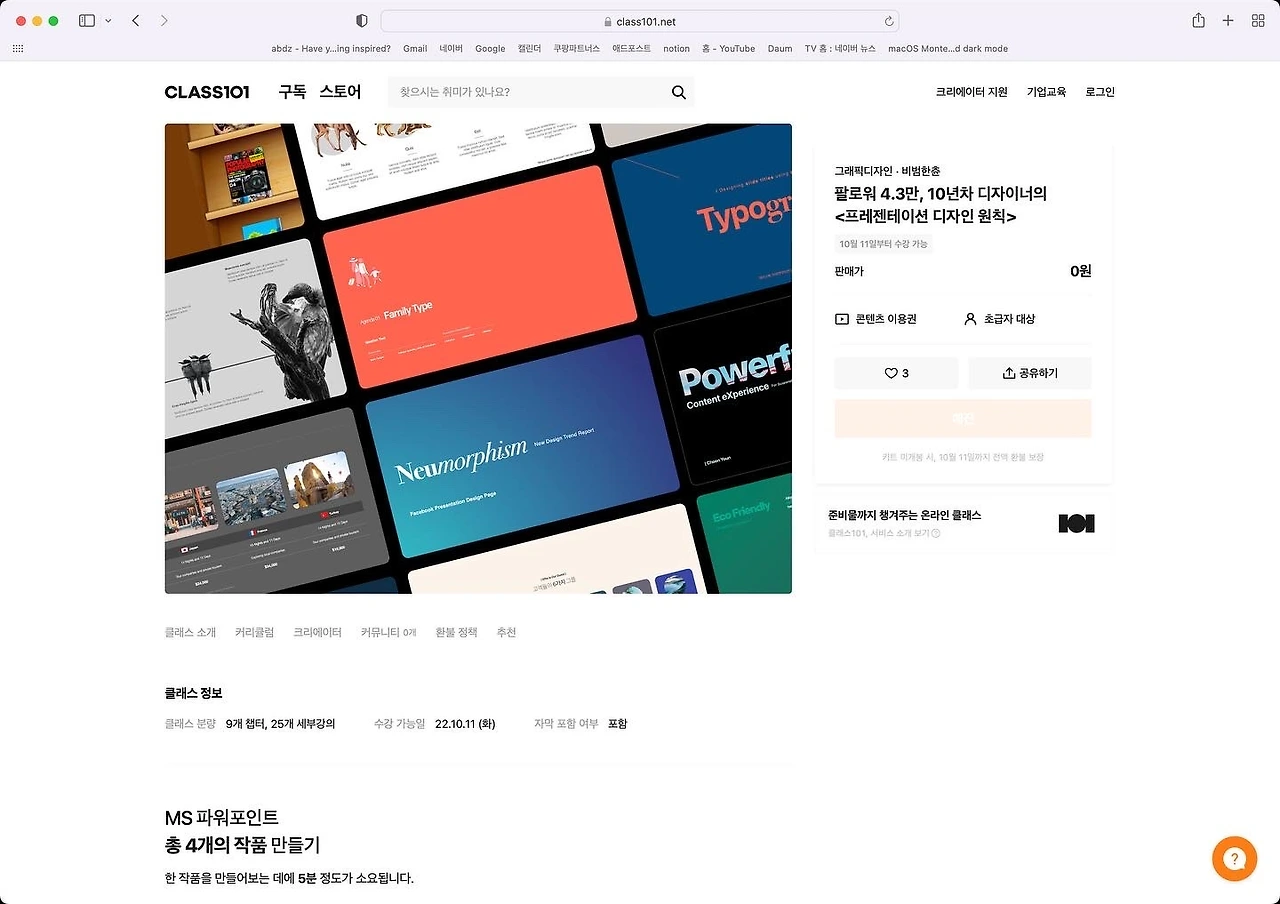Screen dimensions: 1280x904
Task: Switch to the 환불 정책 tab
Action: click(456, 633)
